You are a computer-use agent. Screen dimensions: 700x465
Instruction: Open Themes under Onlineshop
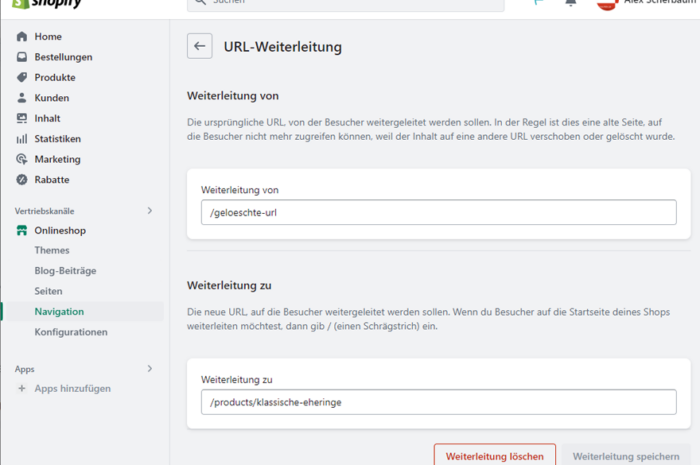coord(52,250)
